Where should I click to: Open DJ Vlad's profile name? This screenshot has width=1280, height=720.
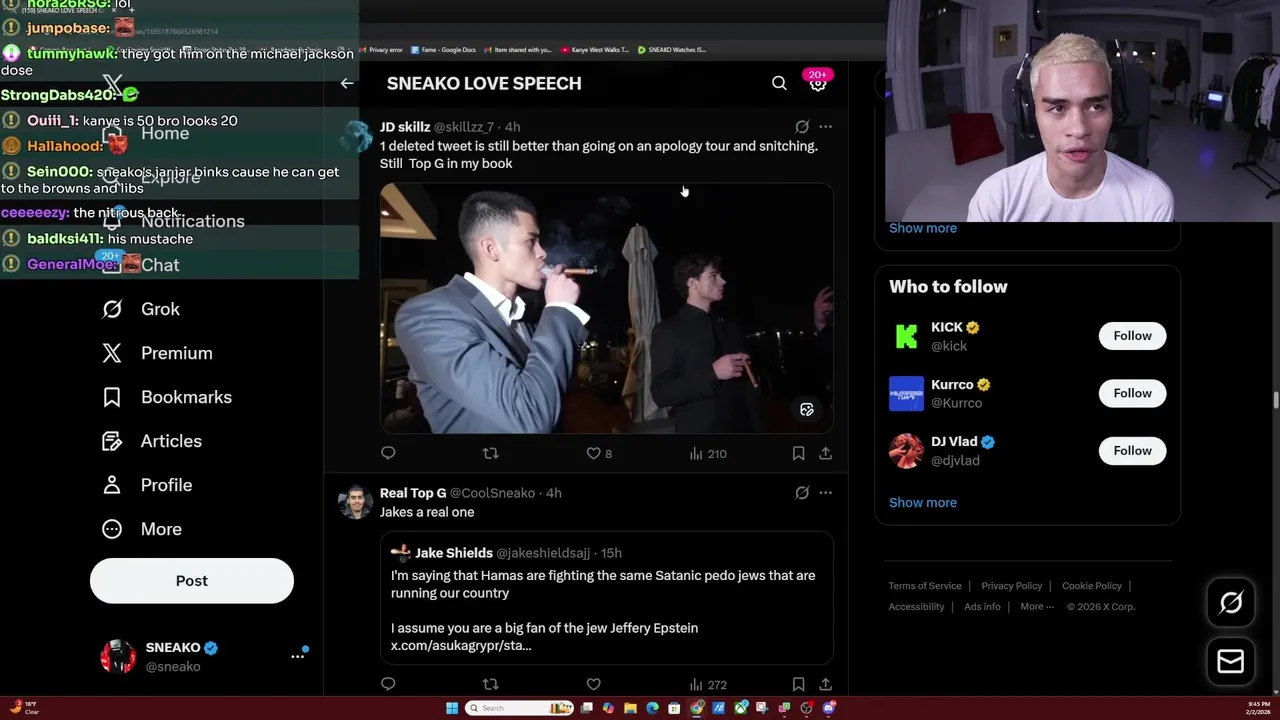[954, 441]
